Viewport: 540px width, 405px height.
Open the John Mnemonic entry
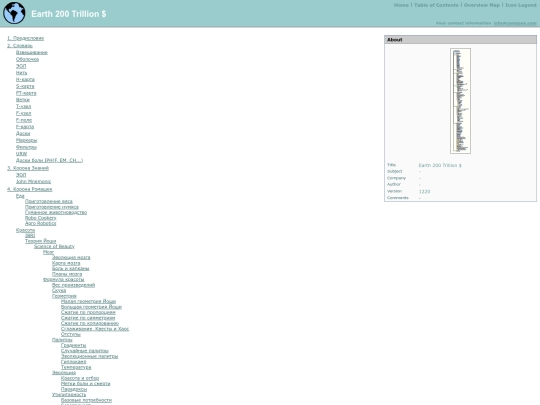point(33,181)
